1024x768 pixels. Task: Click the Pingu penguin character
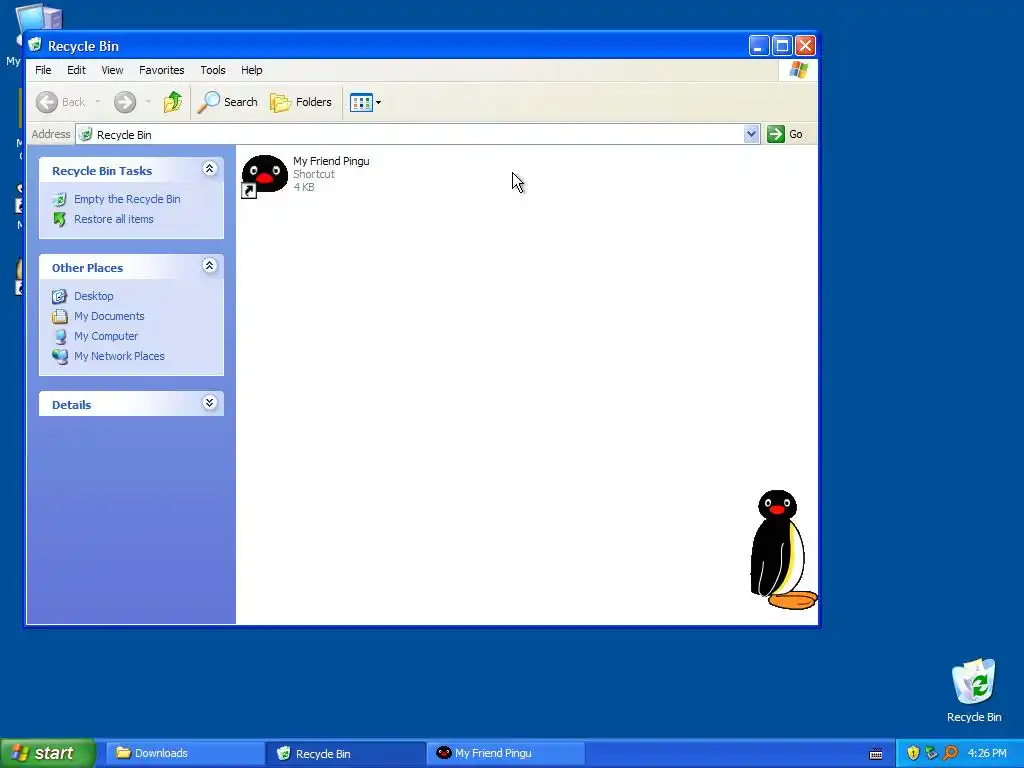point(782,550)
